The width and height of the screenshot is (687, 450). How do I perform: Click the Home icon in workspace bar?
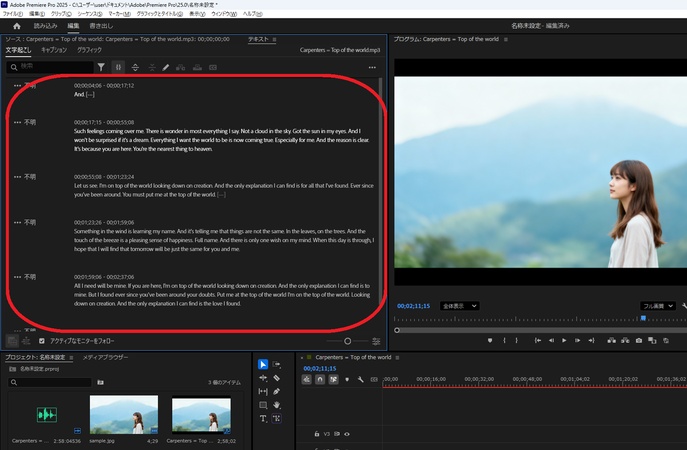tap(17, 26)
